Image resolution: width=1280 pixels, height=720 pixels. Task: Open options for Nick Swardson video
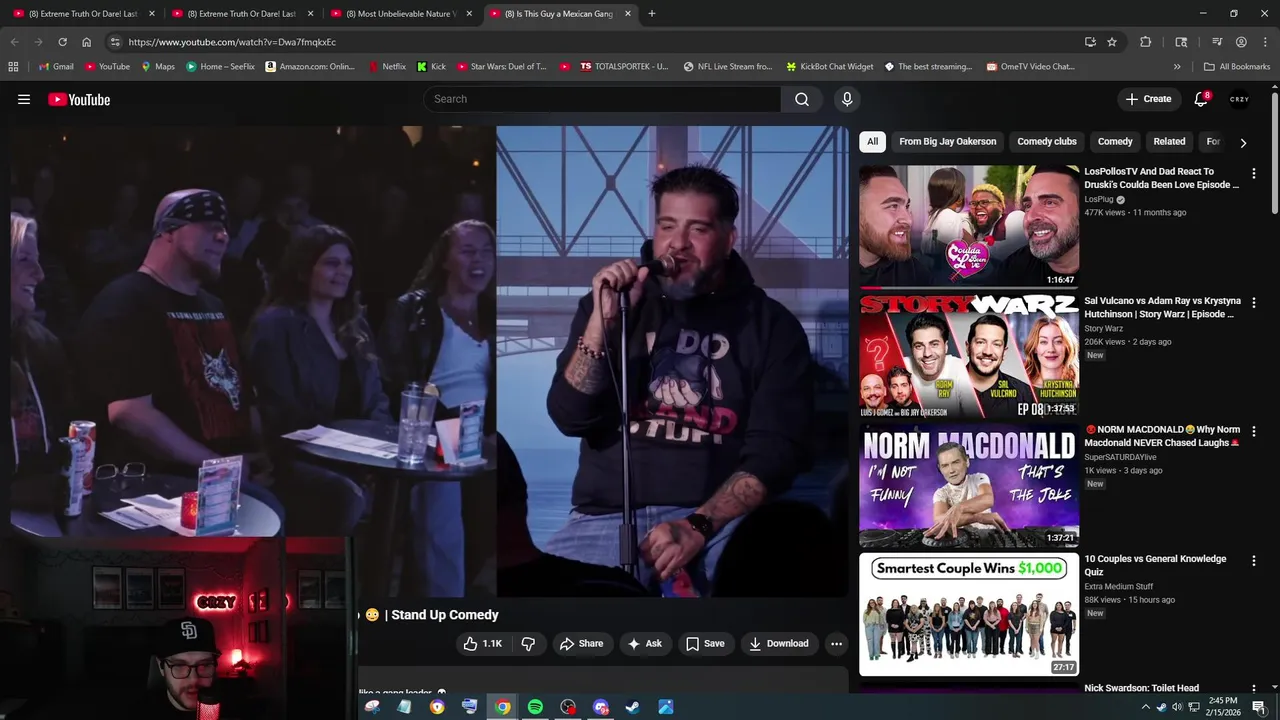point(1253,689)
